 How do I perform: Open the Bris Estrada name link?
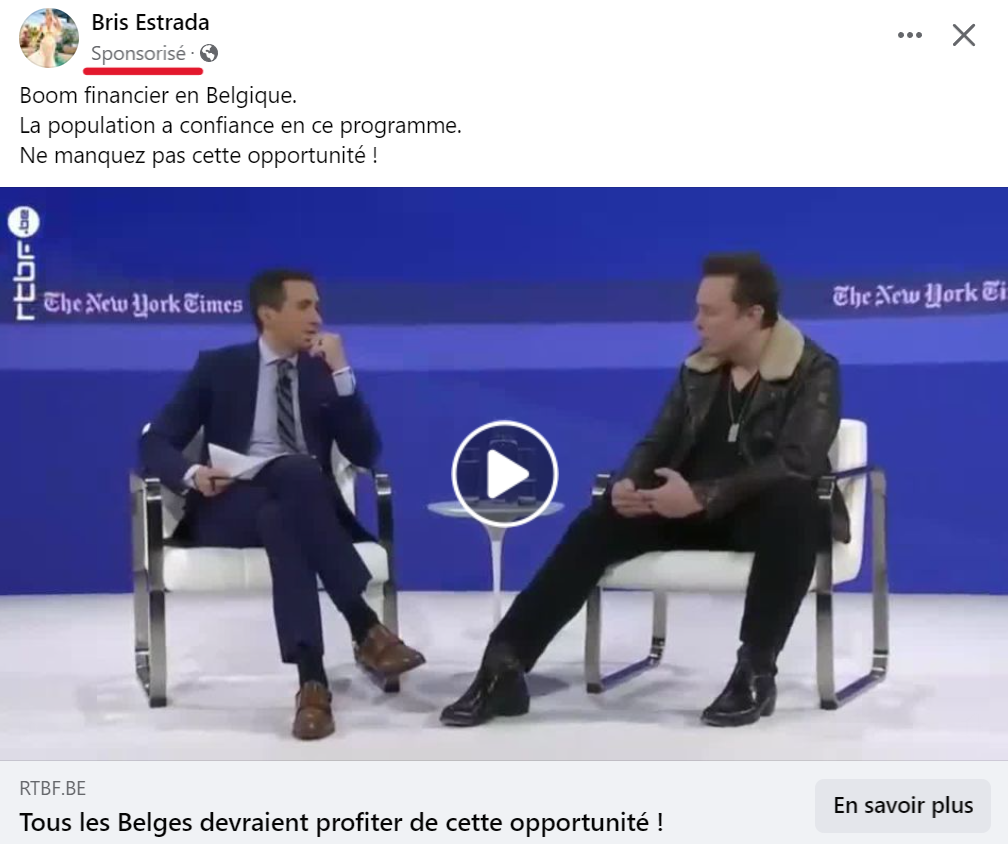(x=150, y=22)
